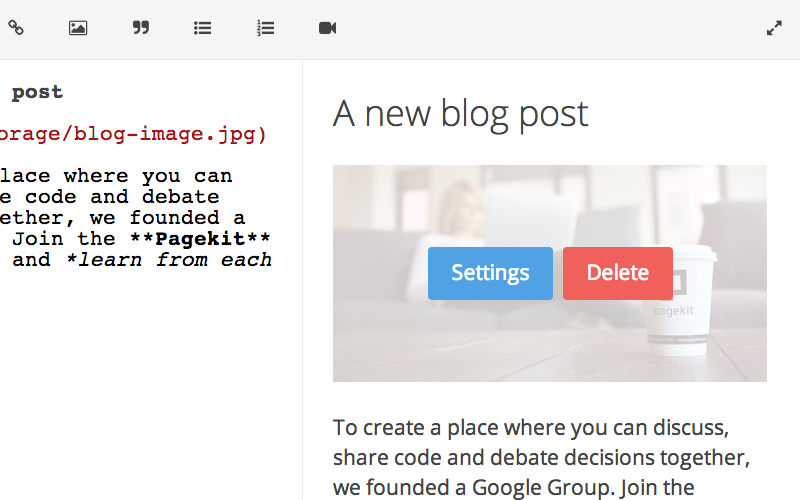The height and width of the screenshot is (500, 800).
Task: Click the 'A new blog post' heading
Action: coord(461,114)
